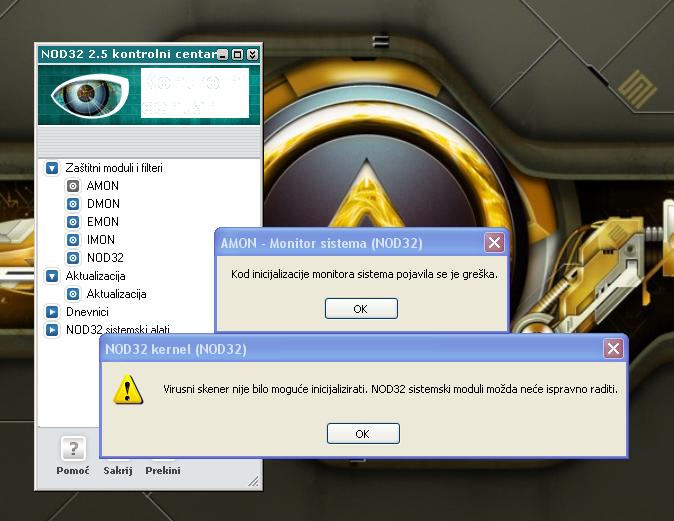Image resolution: width=674 pixels, height=521 pixels.
Task: Click the EMON module icon
Action: point(73,222)
